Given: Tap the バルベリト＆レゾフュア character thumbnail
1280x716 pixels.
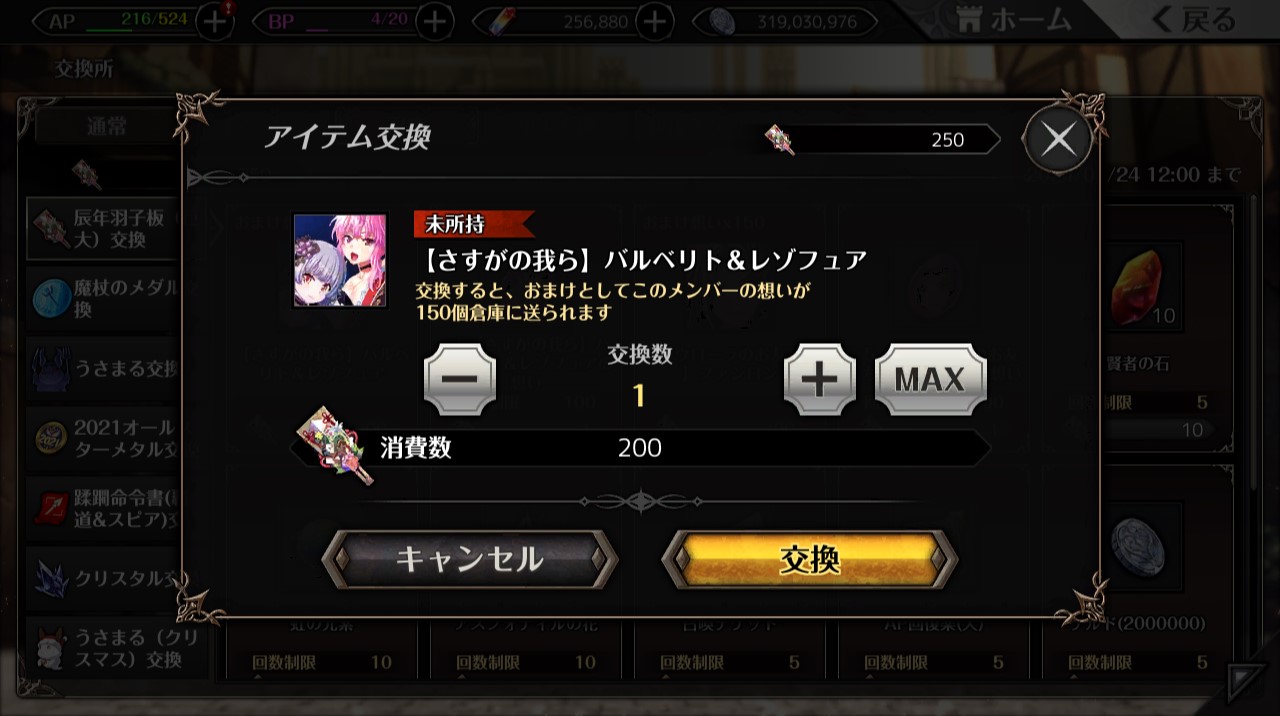Looking at the screenshot, I should pyautogui.click(x=340, y=260).
